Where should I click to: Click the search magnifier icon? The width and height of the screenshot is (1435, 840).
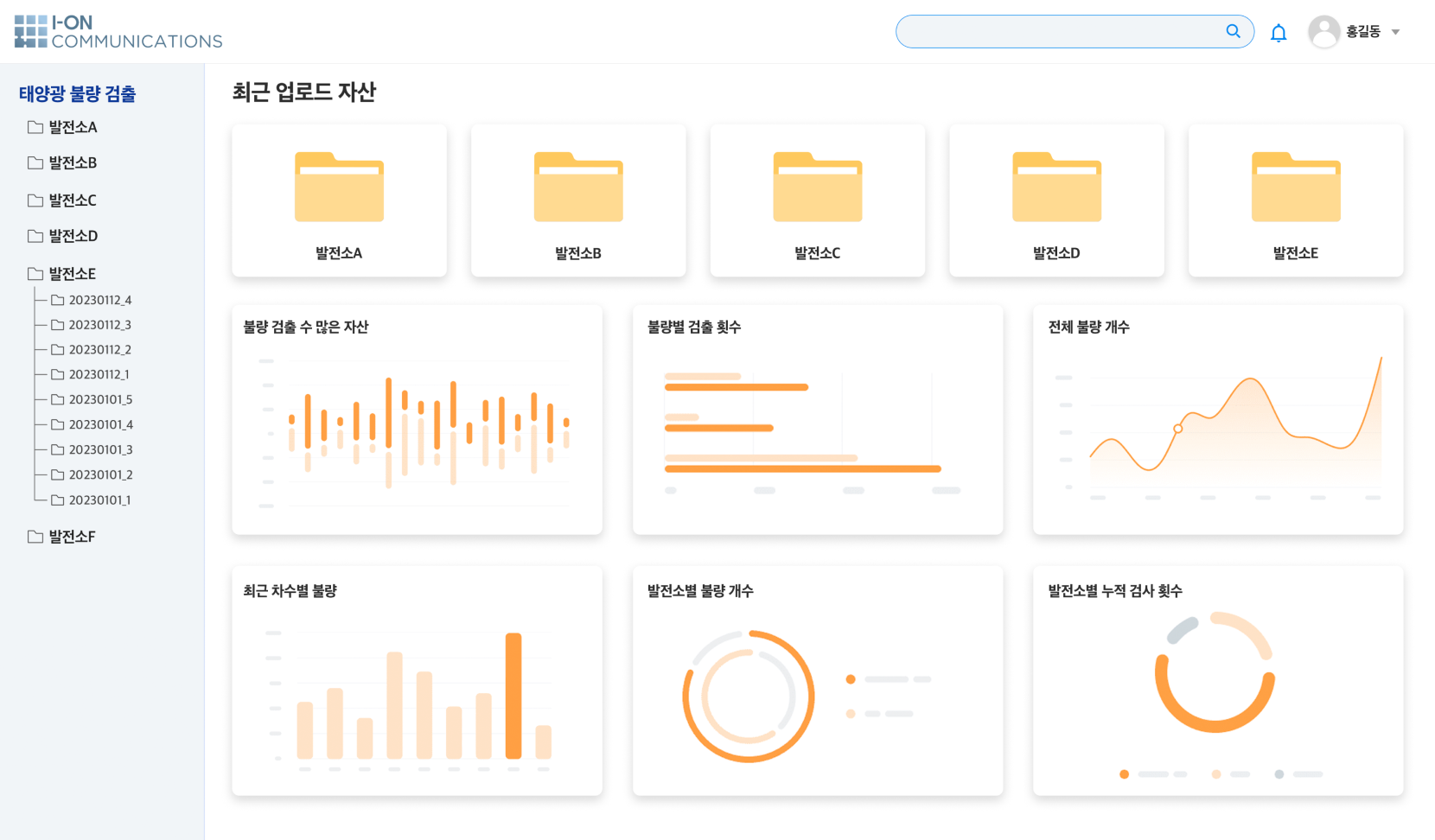tap(1233, 31)
